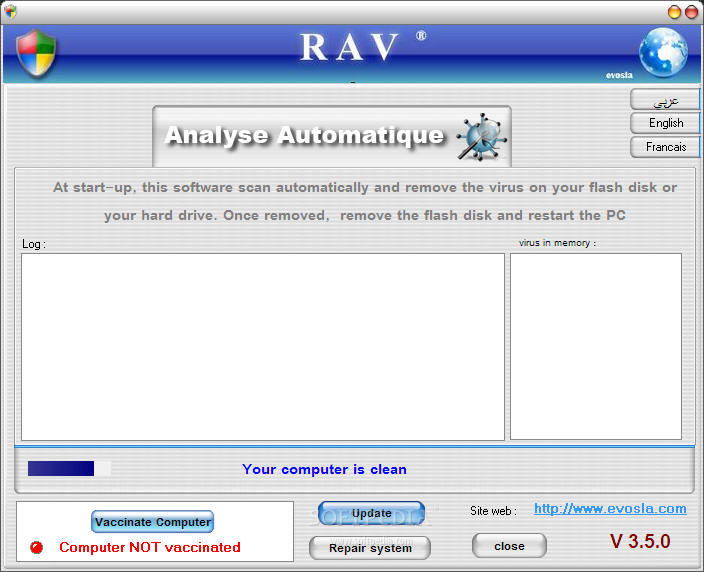The height and width of the screenshot is (572, 704).
Task: Click inside the Log list box
Action: [x=263, y=347]
